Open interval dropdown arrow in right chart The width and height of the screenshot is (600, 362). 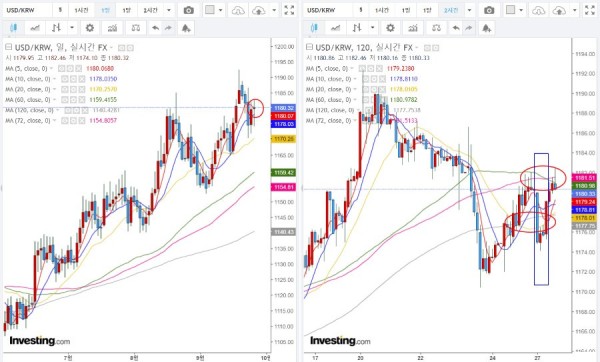(470, 10)
